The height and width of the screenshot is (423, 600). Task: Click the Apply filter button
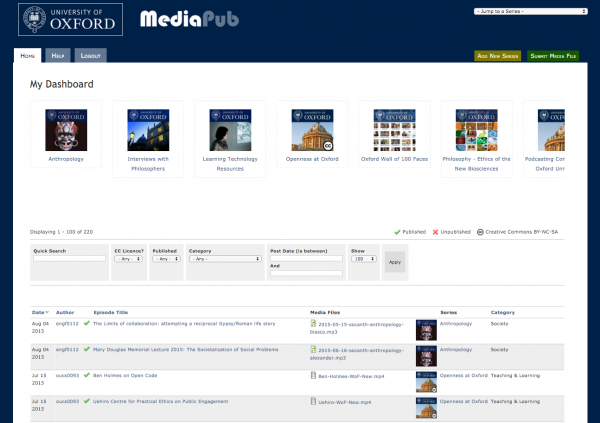[395, 262]
